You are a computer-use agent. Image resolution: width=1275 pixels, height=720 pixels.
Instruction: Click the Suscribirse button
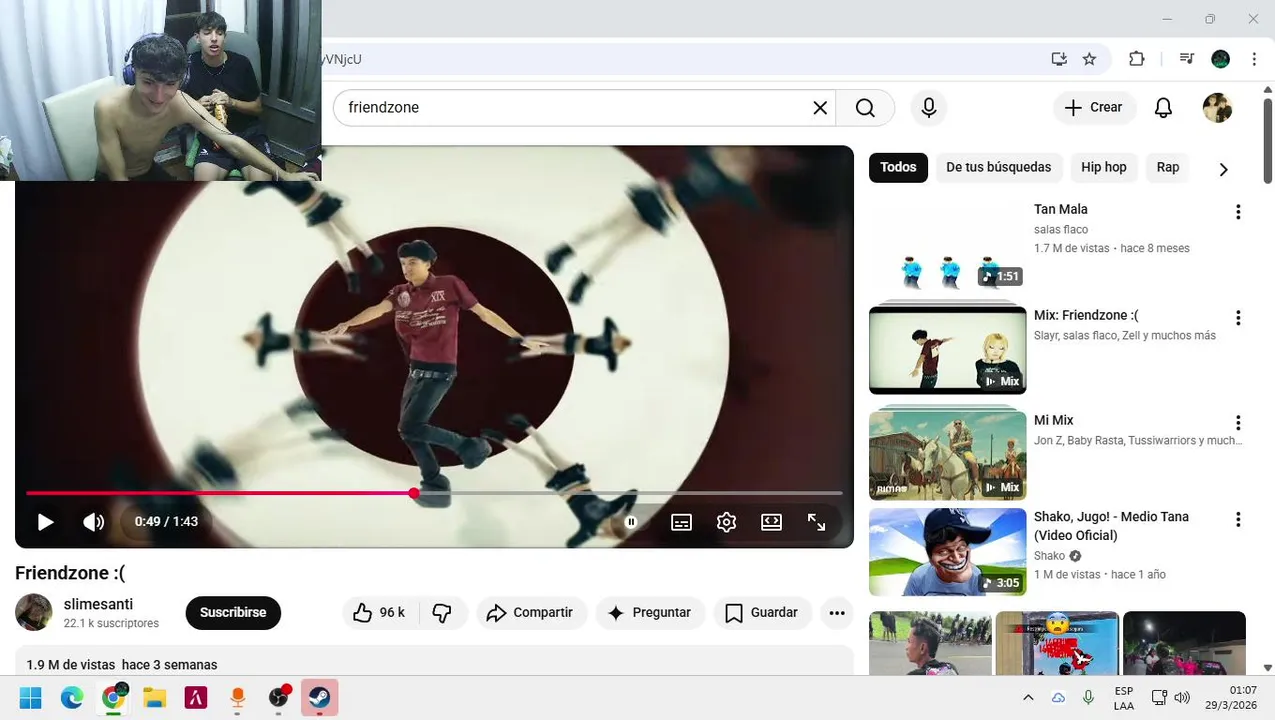(x=233, y=613)
